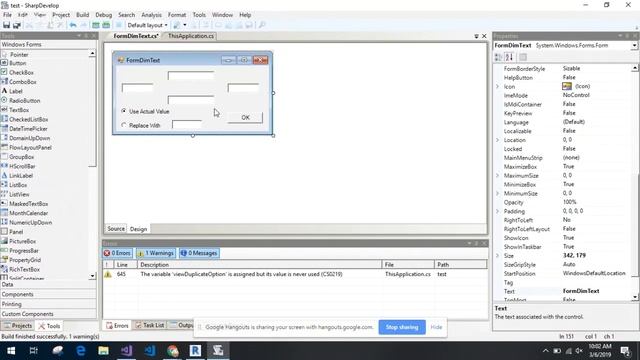Click the Save All toolbar icon
640x360 pixels.
[x=17, y=25]
